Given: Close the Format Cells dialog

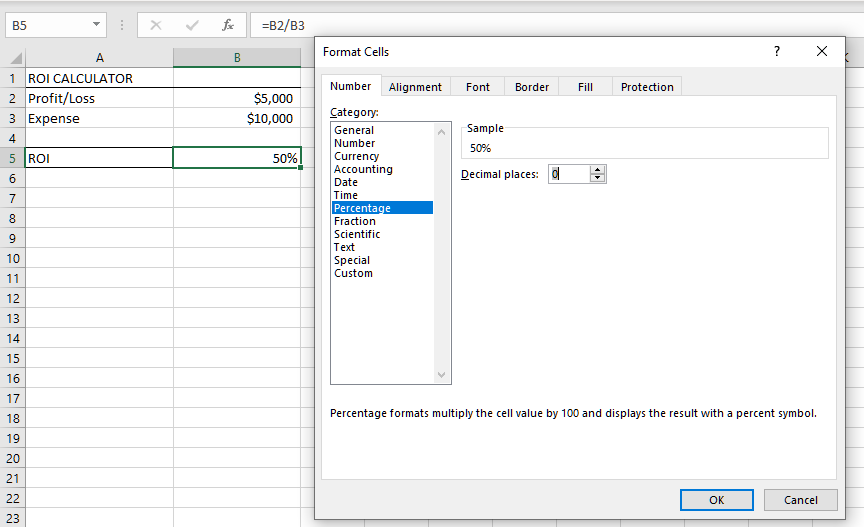Looking at the screenshot, I should 822,51.
